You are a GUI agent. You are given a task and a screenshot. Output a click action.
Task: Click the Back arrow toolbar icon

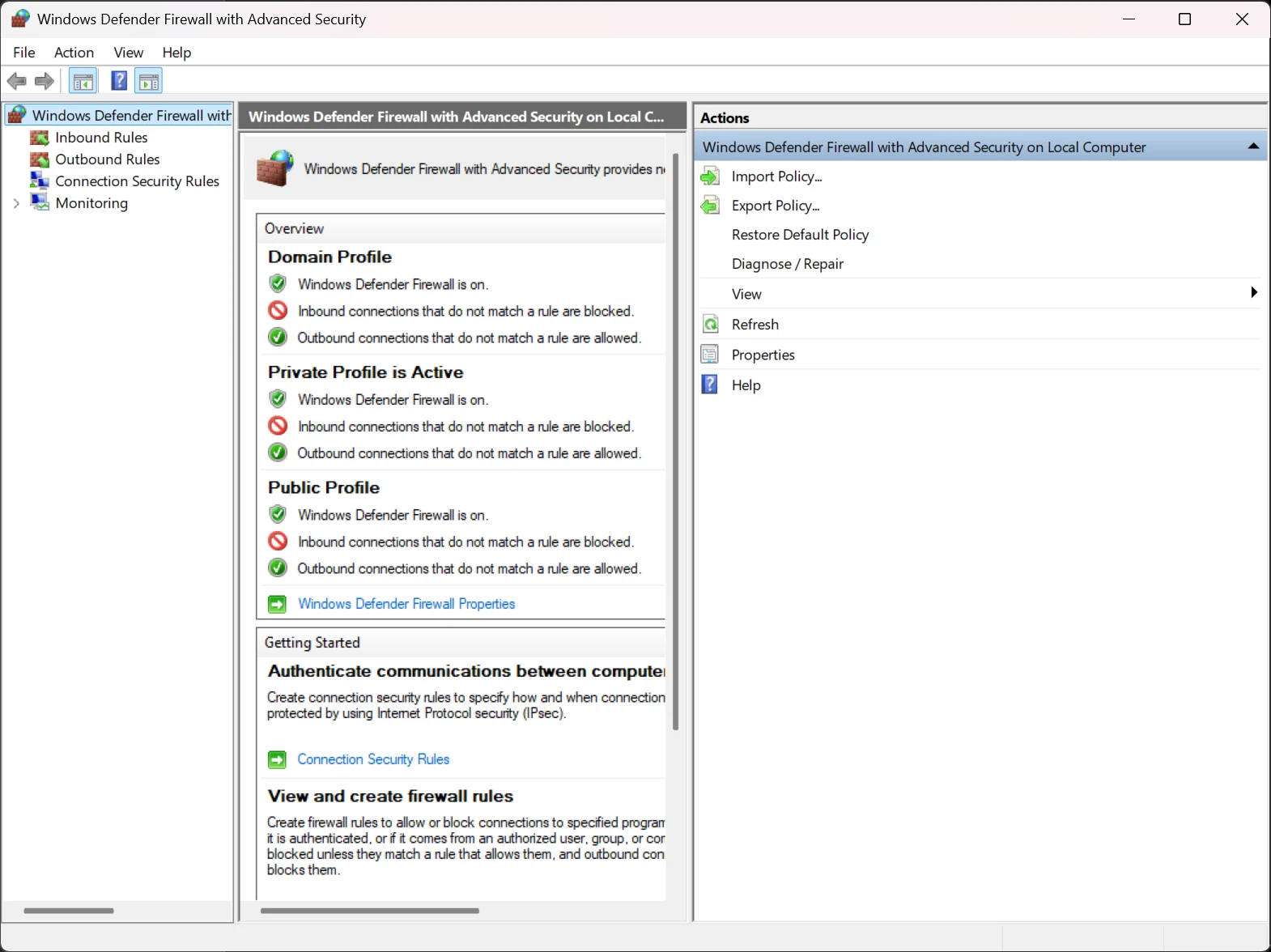pyautogui.click(x=16, y=81)
